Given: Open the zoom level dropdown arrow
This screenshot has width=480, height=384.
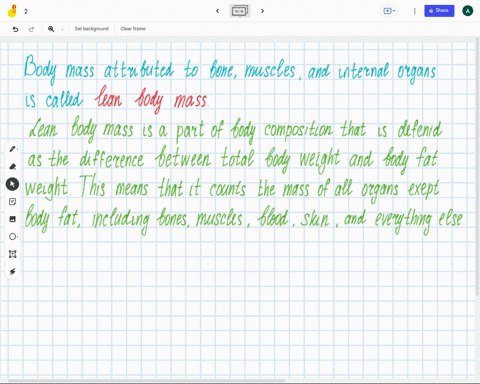Looking at the screenshot, I should [62, 29].
